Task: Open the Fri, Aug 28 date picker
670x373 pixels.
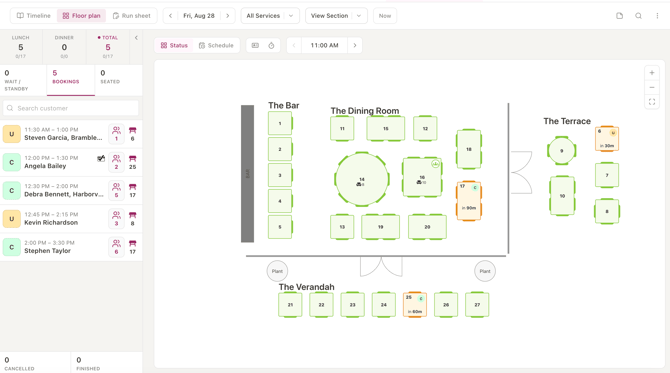Action: click(x=199, y=16)
